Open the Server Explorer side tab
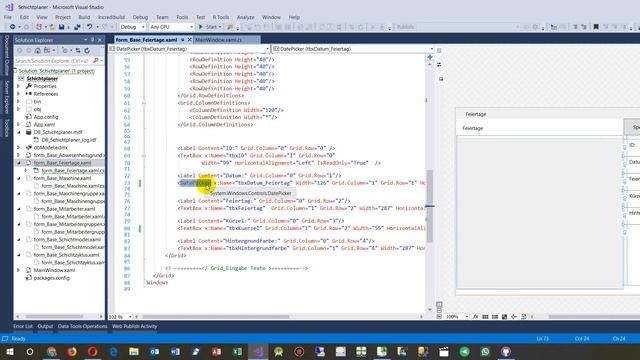 [6, 97]
